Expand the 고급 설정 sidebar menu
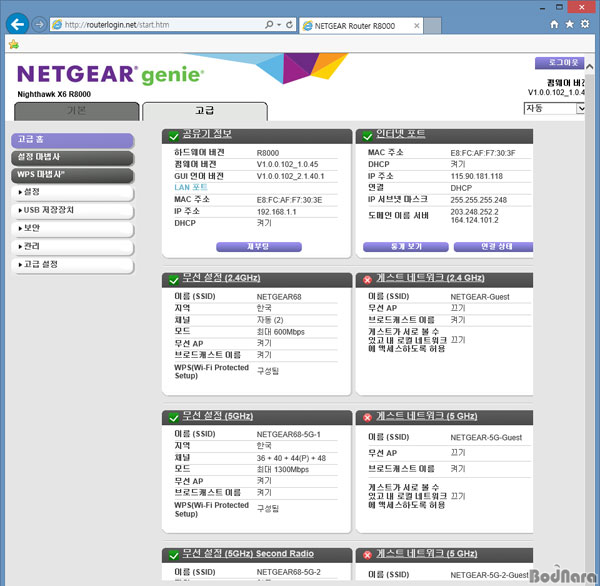Image resolution: width=600 pixels, height=586 pixels. pyautogui.click(x=72, y=265)
